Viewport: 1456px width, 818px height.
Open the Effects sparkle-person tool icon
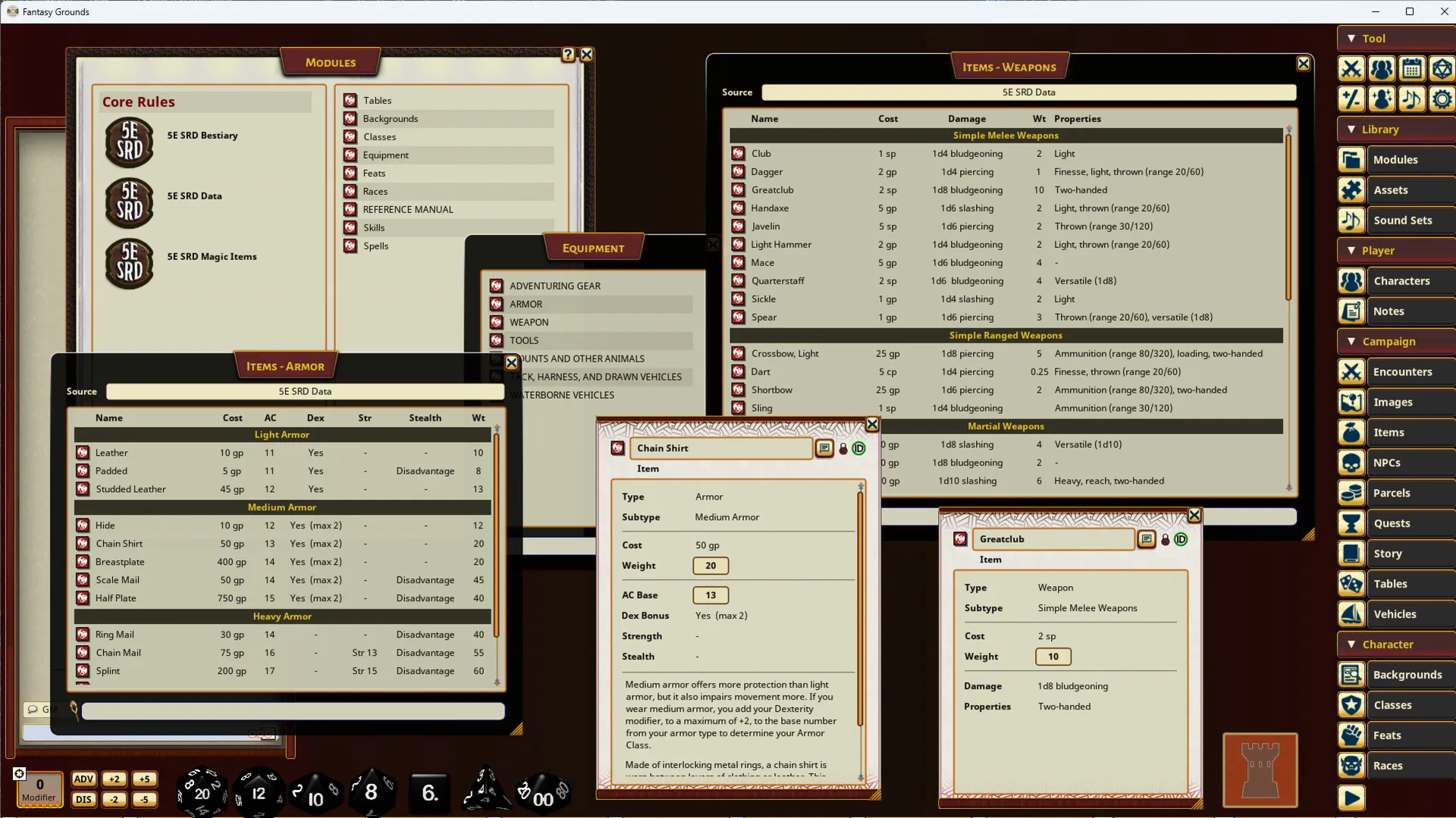pyautogui.click(x=1381, y=99)
